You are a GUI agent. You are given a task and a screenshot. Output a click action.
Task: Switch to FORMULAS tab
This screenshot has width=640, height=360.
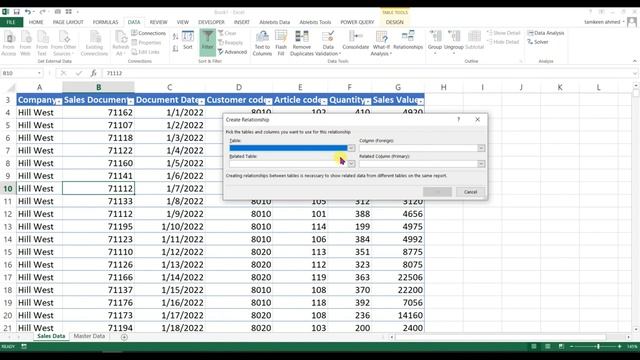pyautogui.click(x=105, y=22)
